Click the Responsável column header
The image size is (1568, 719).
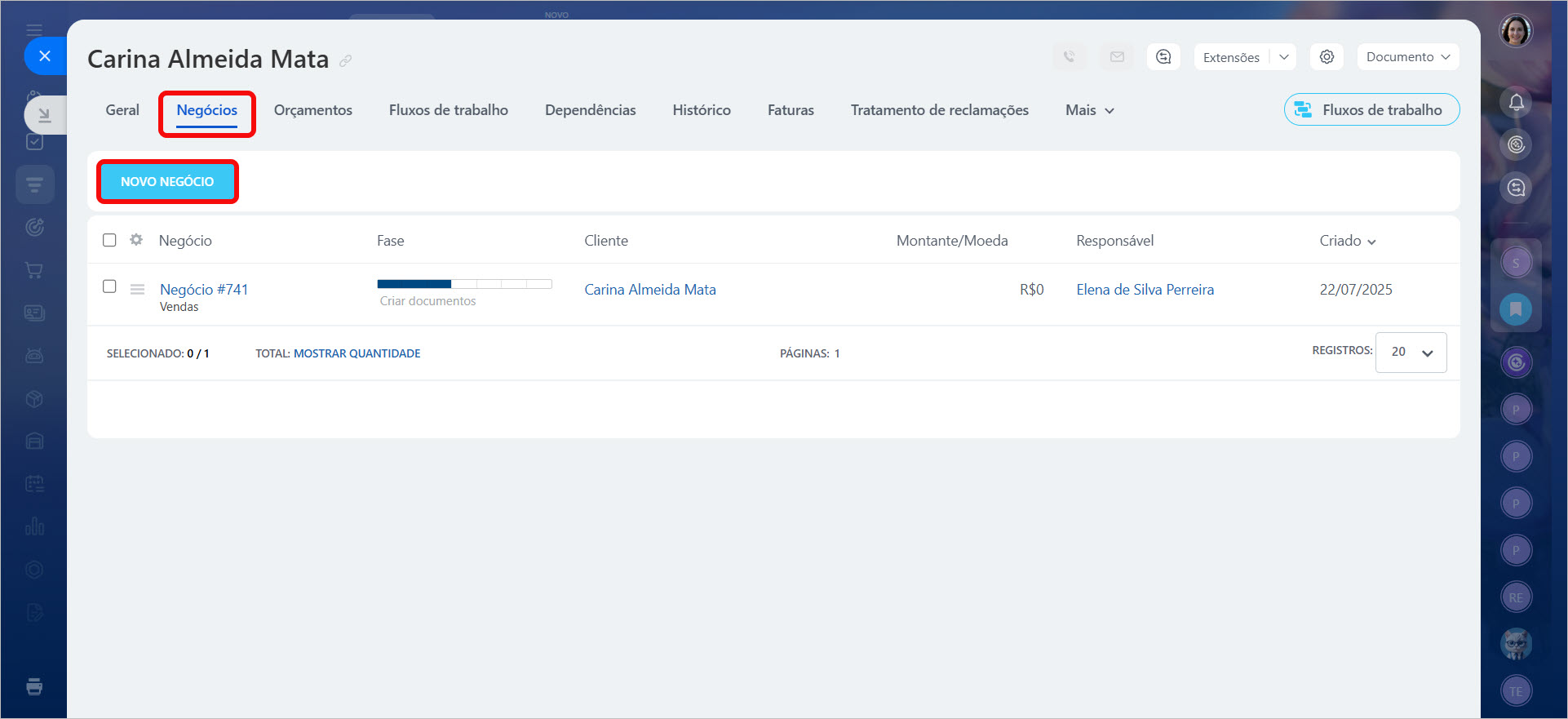(x=1115, y=241)
